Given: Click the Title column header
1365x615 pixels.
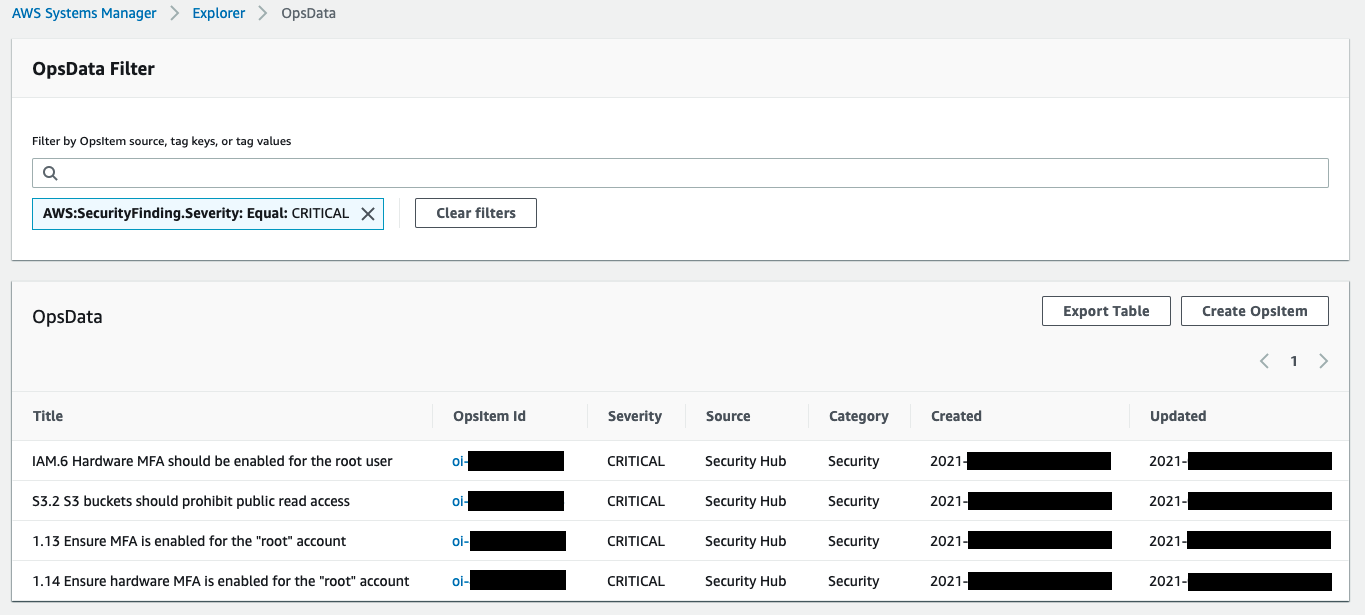Looking at the screenshot, I should tap(47, 416).
